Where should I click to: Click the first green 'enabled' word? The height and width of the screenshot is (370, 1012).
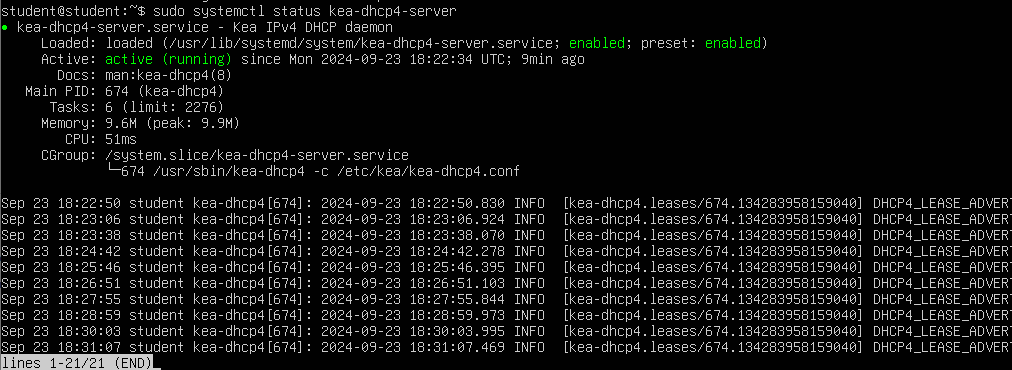pos(597,43)
